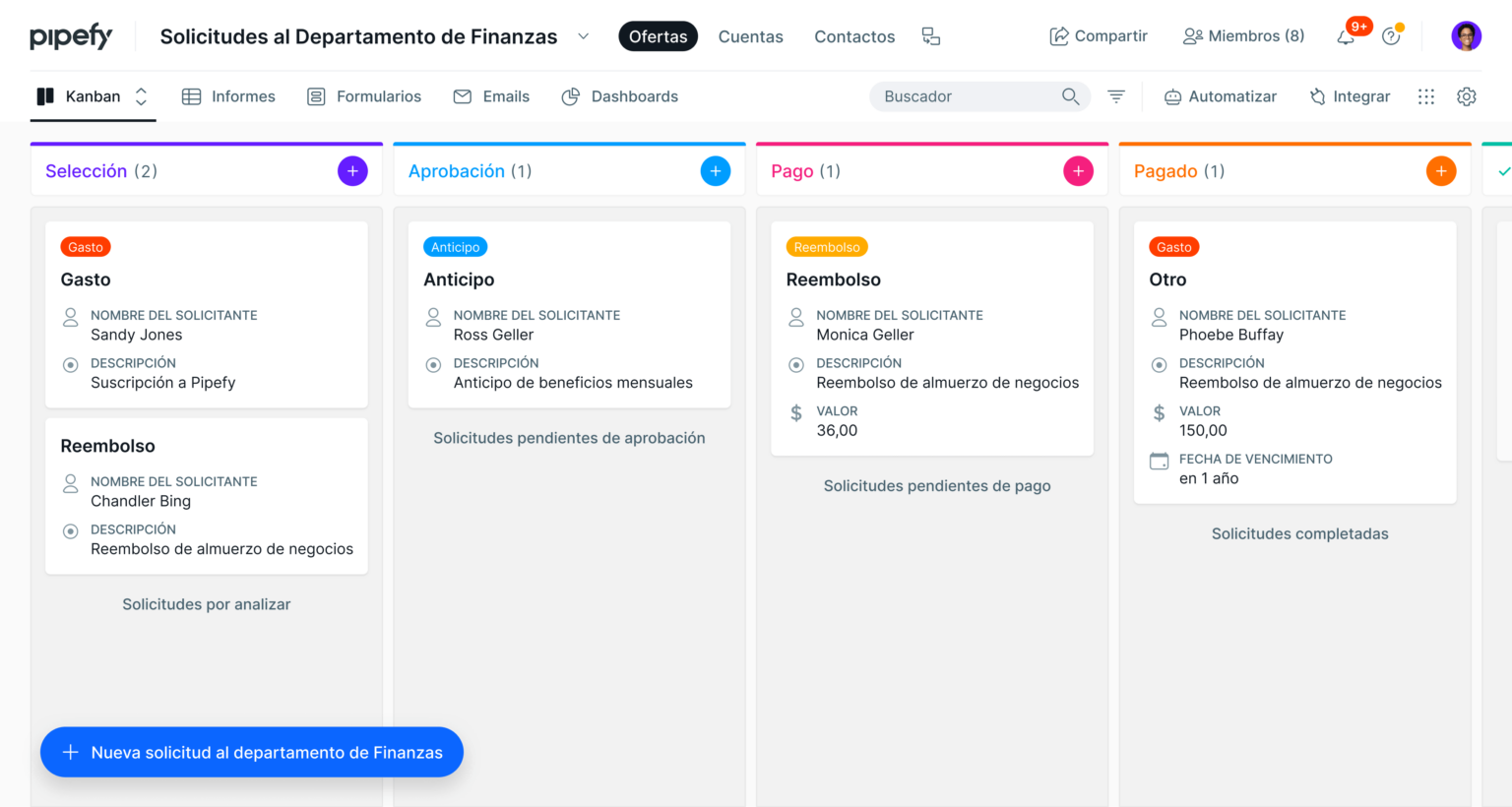Click the help question mark icon
The image size is (1512, 807).
pyautogui.click(x=1391, y=36)
